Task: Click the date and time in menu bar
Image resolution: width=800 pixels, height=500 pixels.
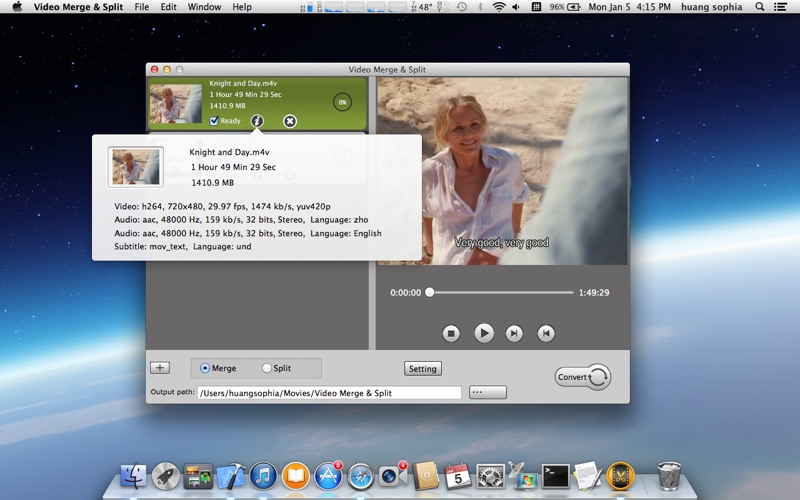Action: tap(629, 7)
